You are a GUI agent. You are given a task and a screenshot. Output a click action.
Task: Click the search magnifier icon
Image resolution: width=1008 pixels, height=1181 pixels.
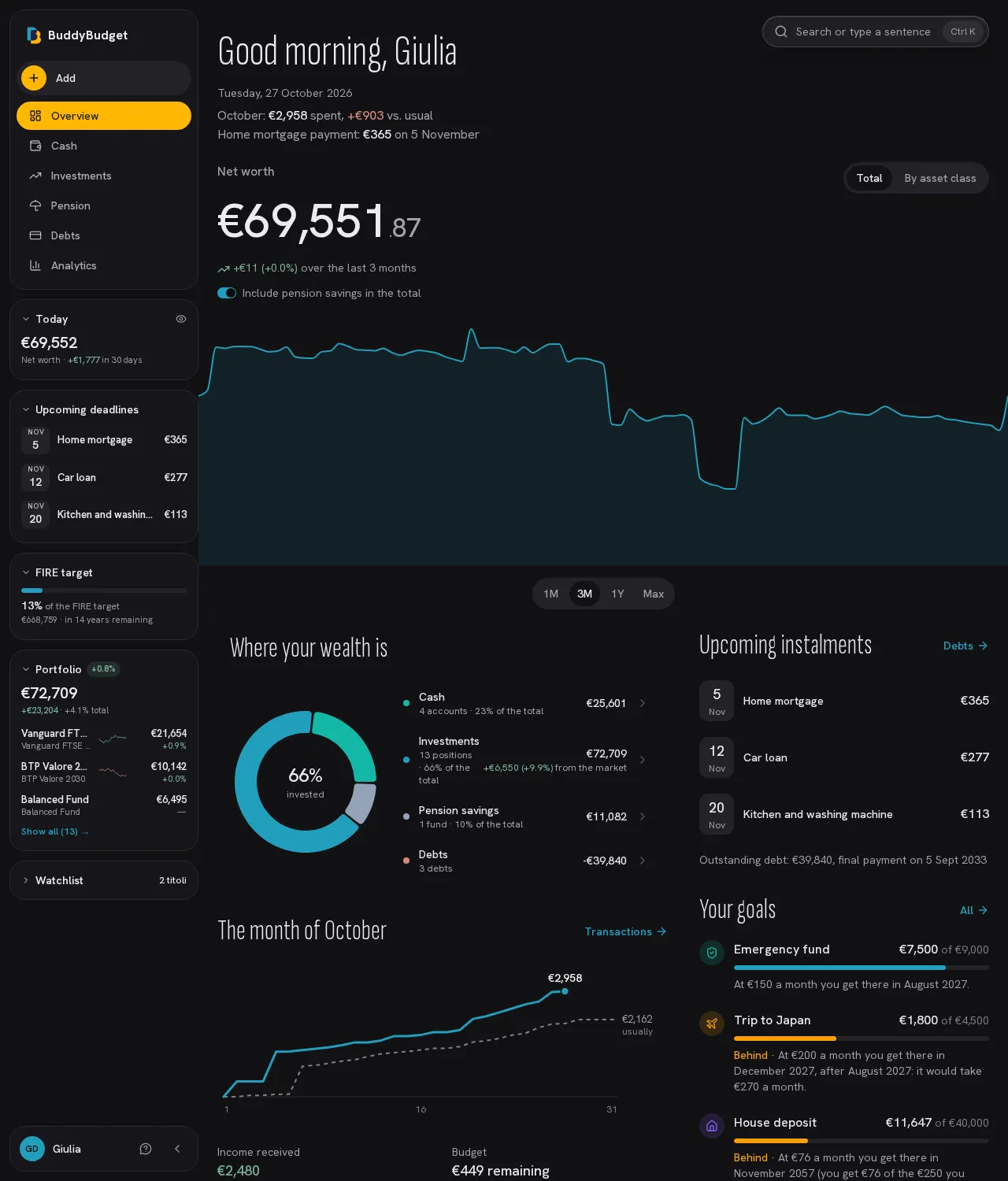click(x=781, y=31)
